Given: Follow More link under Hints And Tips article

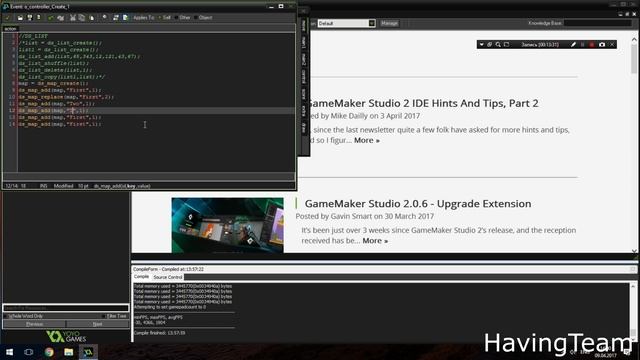Looking at the screenshot, I should point(367,140).
